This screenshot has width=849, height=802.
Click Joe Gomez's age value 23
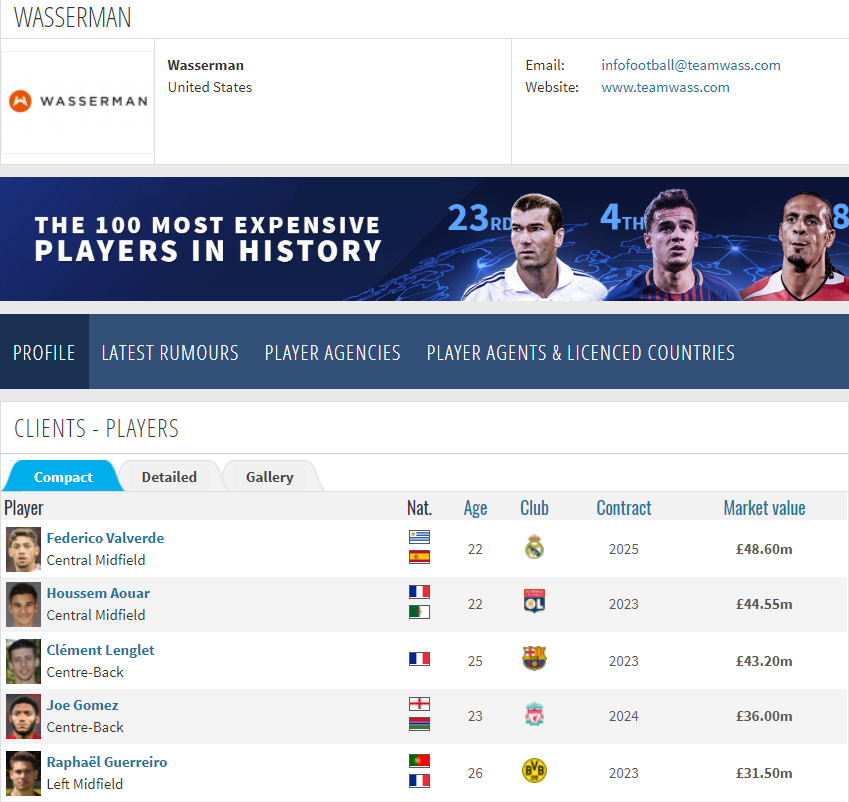coord(475,716)
